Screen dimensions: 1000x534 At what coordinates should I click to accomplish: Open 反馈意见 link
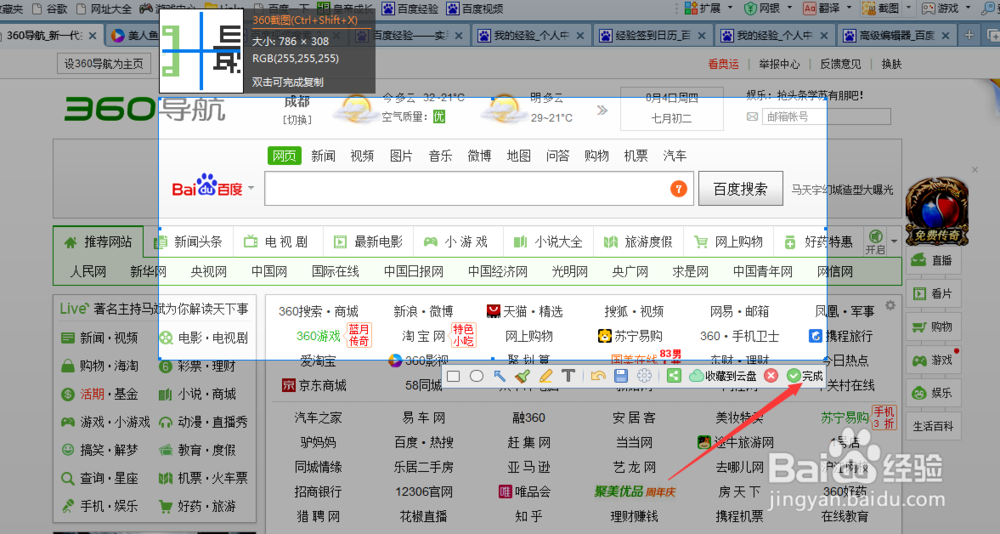[x=840, y=64]
